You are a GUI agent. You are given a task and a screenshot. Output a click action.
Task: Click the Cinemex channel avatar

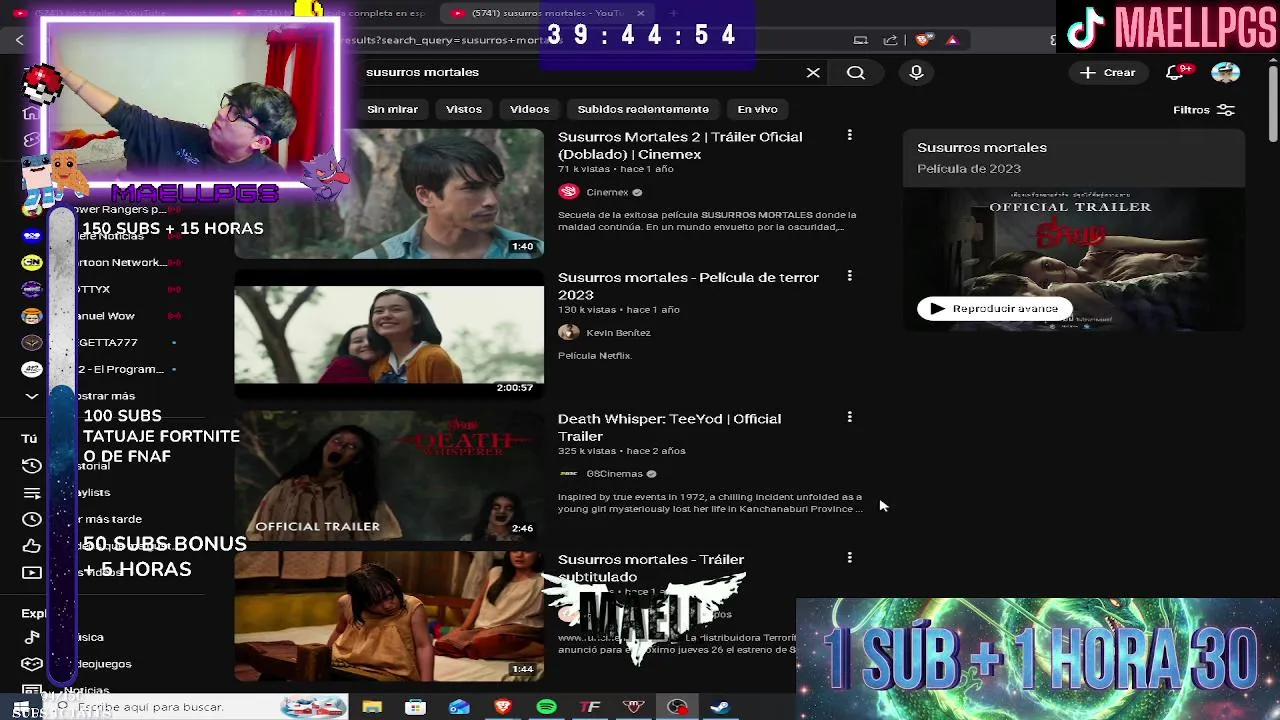coord(568,192)
